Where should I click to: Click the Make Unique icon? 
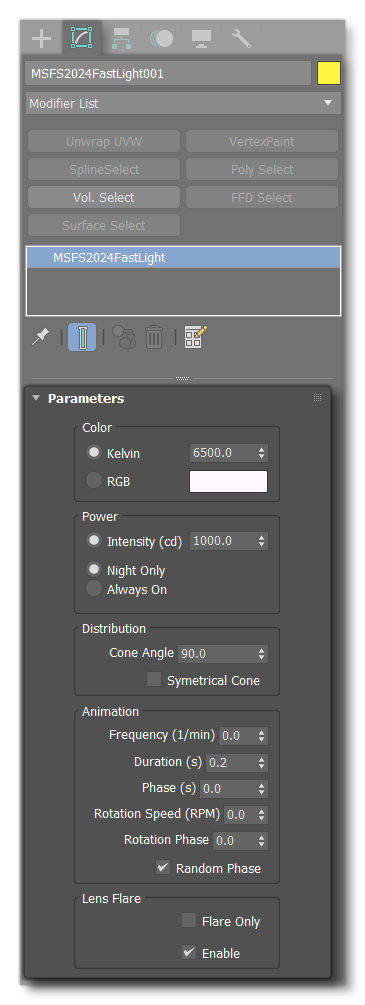[124, 336]
